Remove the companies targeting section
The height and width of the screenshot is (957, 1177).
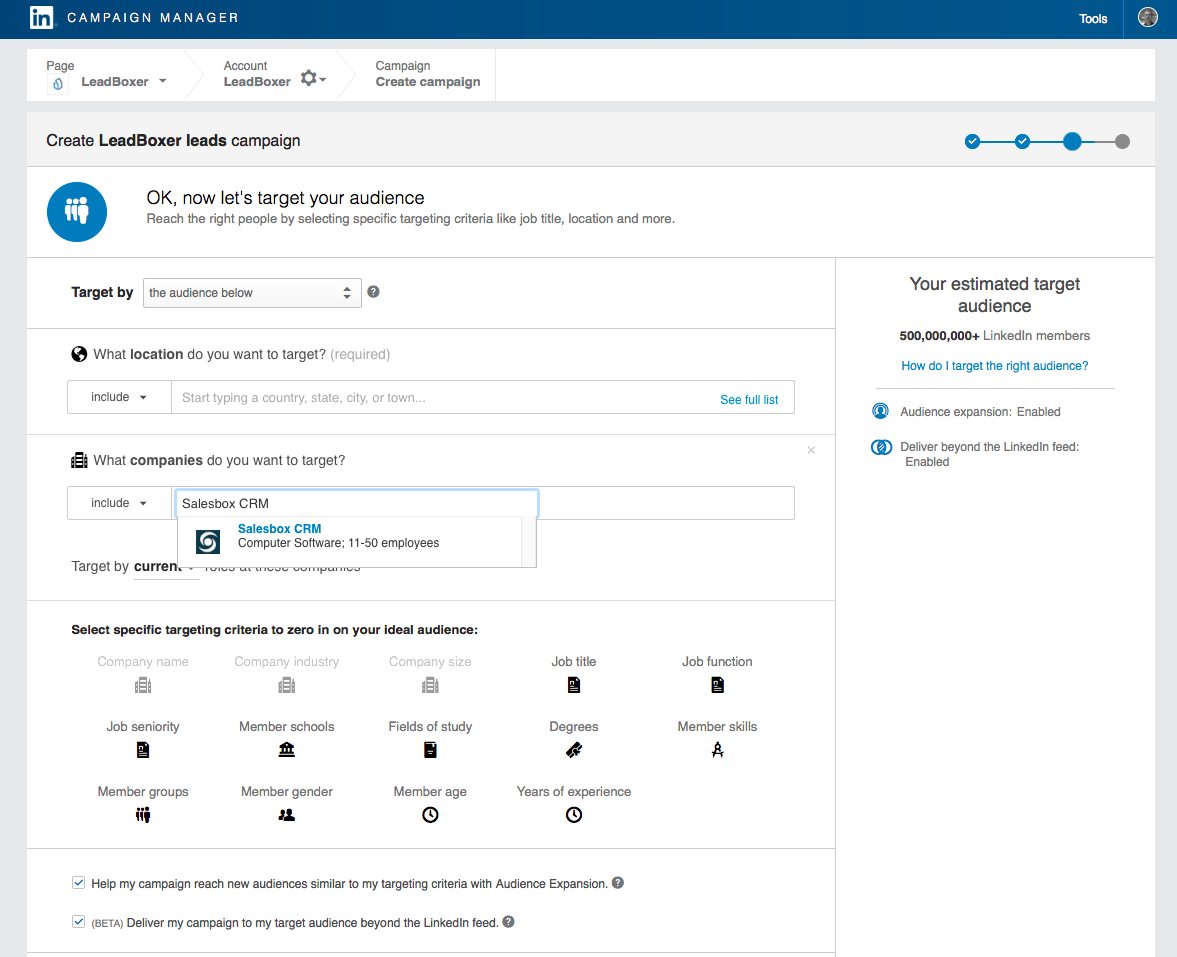coord(811,450)
